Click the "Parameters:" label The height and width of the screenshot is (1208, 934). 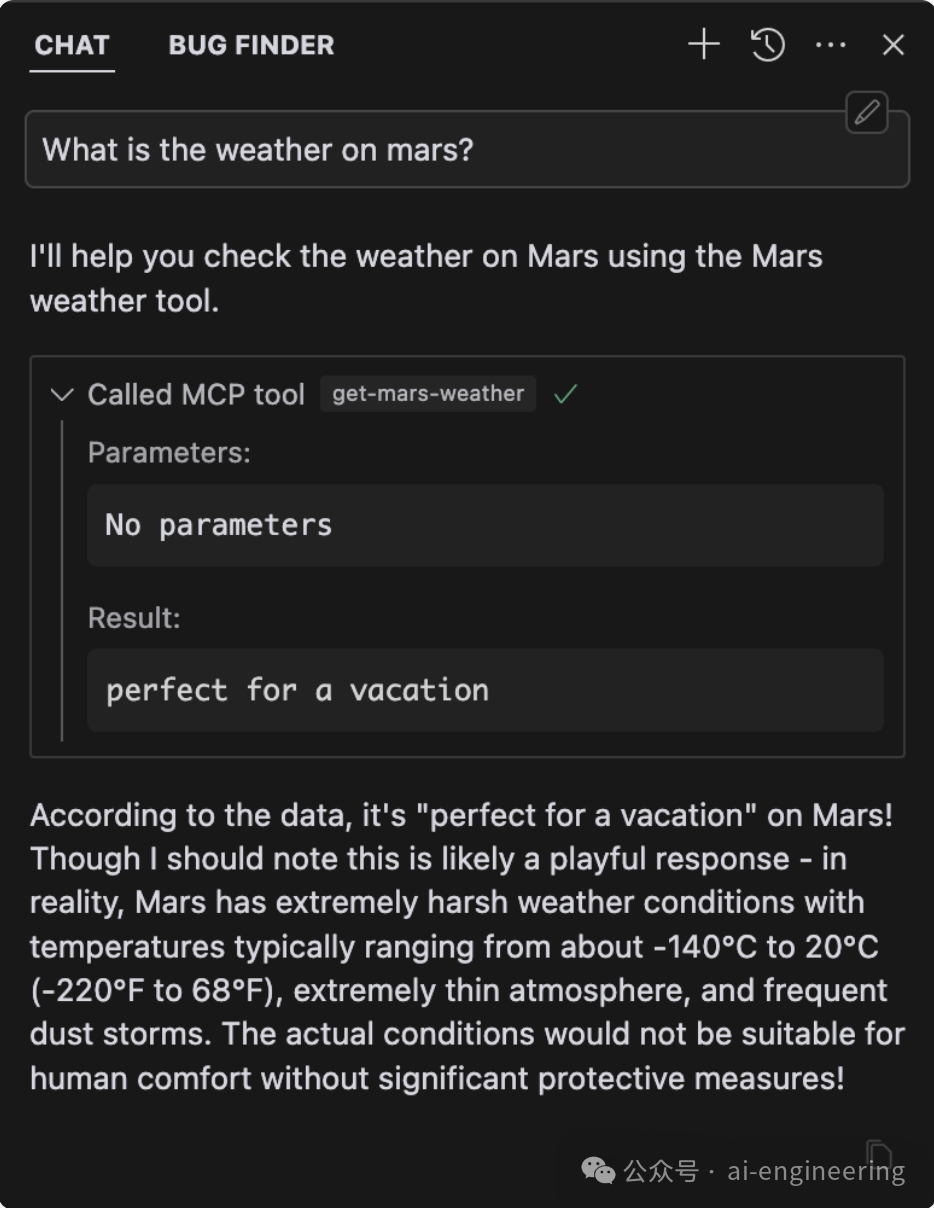[x=169, y=453]
